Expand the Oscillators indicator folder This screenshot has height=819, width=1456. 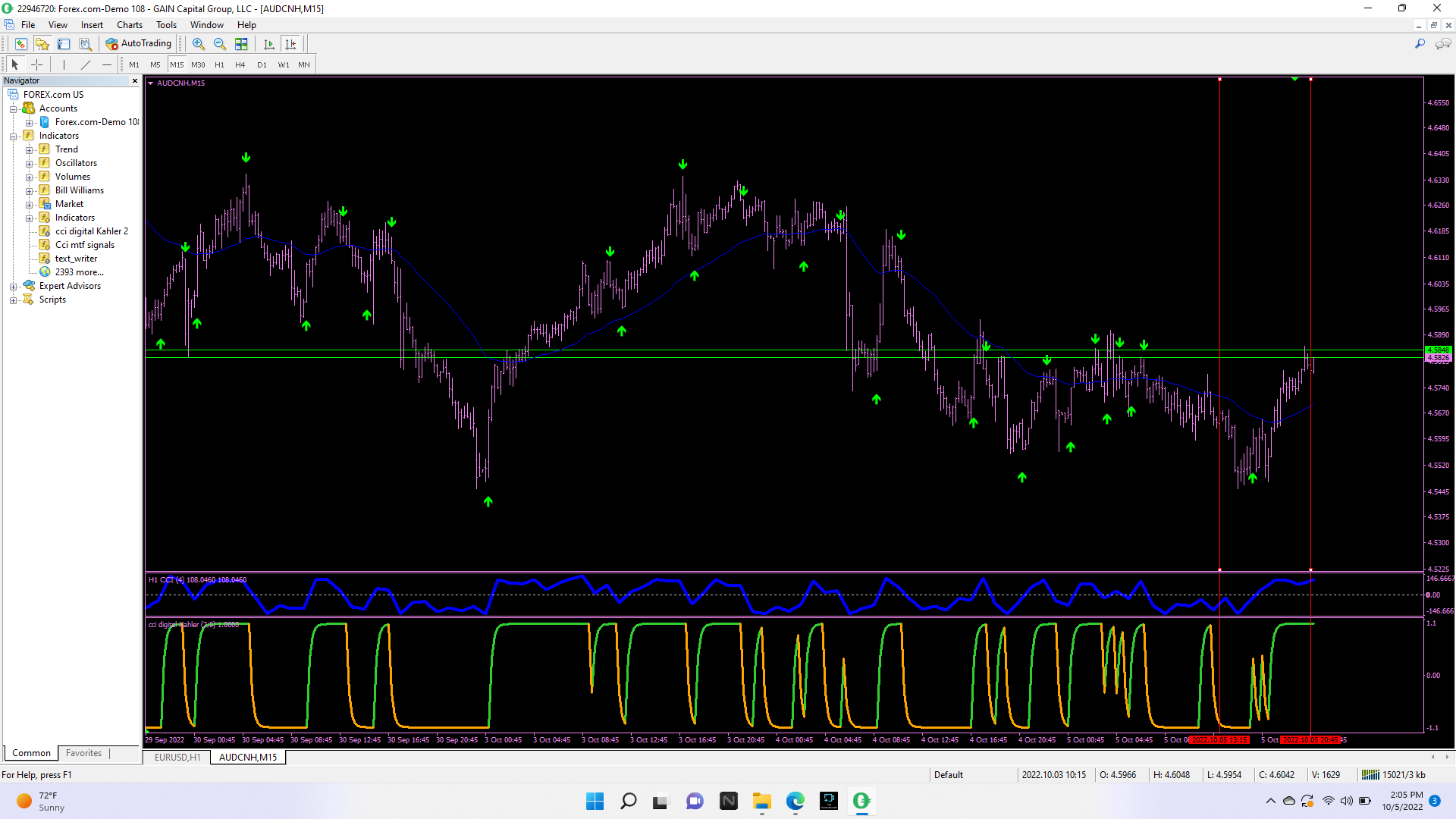click(29, 164)
